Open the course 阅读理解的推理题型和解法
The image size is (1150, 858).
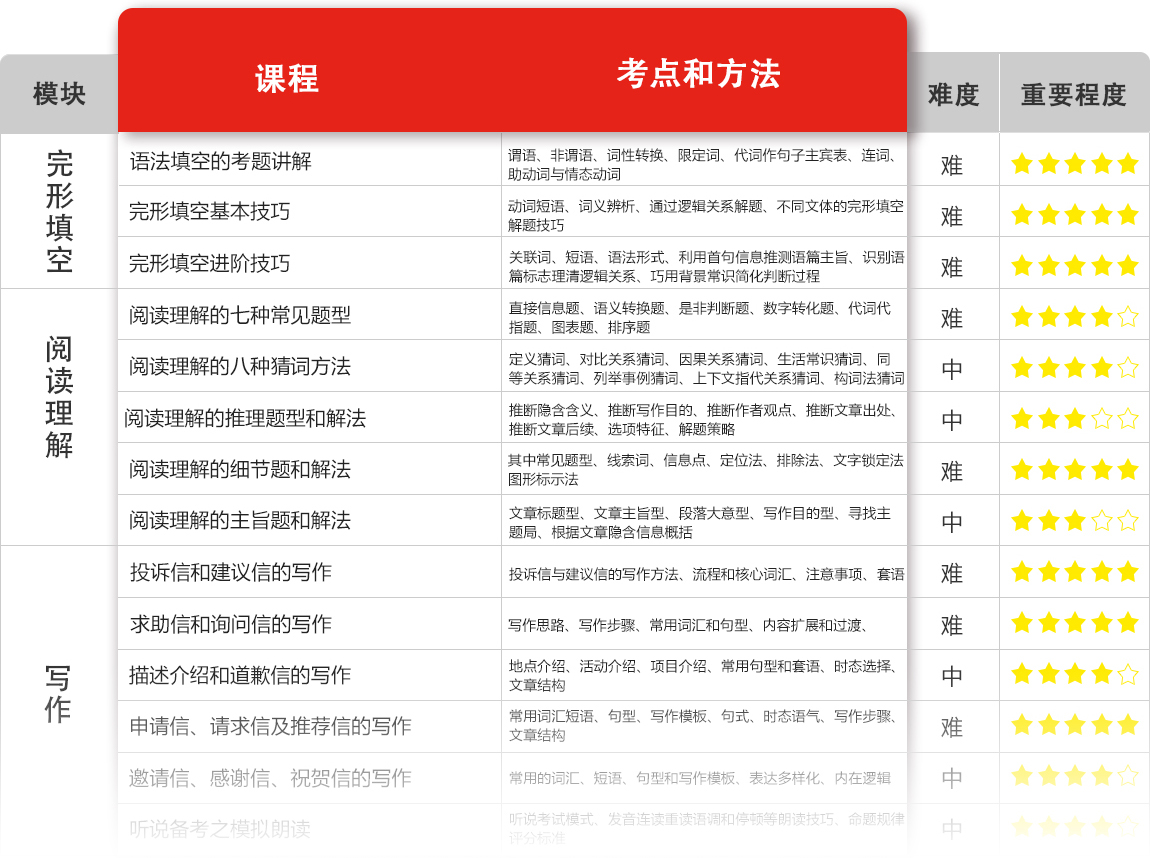click(x=245, y=418)
